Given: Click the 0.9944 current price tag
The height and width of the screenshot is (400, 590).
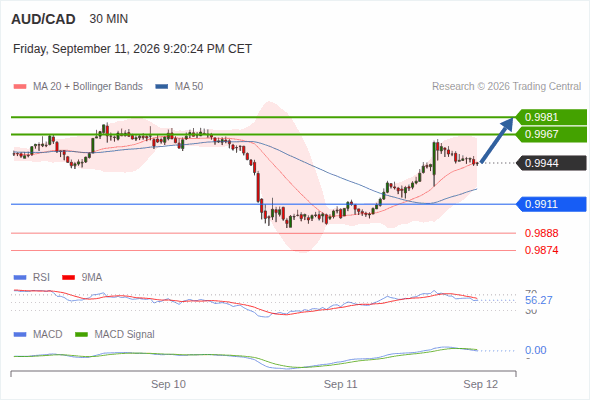Looking at the screenshot, I should 551,163.
